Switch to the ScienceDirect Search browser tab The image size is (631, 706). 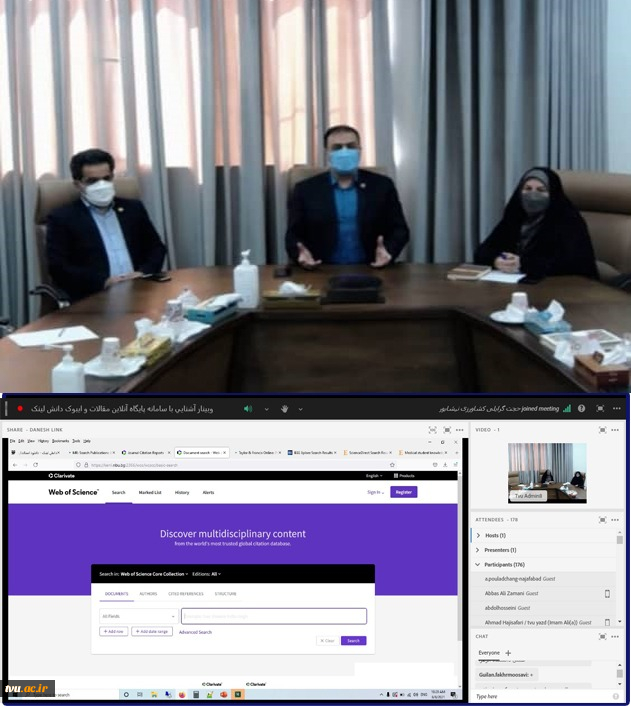(x=368, y=452)
